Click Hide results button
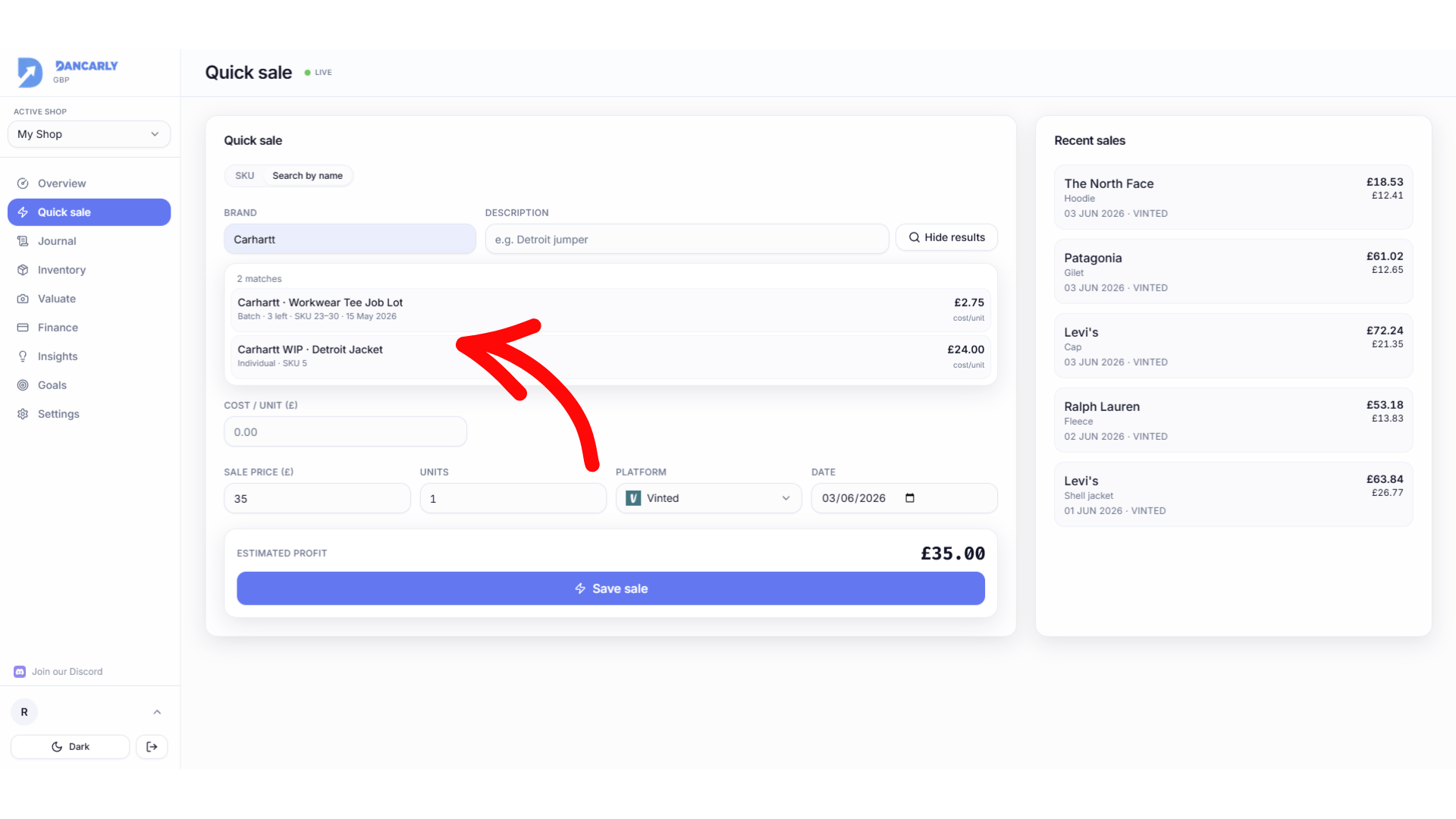This screenshot has width=1456, height=819. [x=946, y=237]
